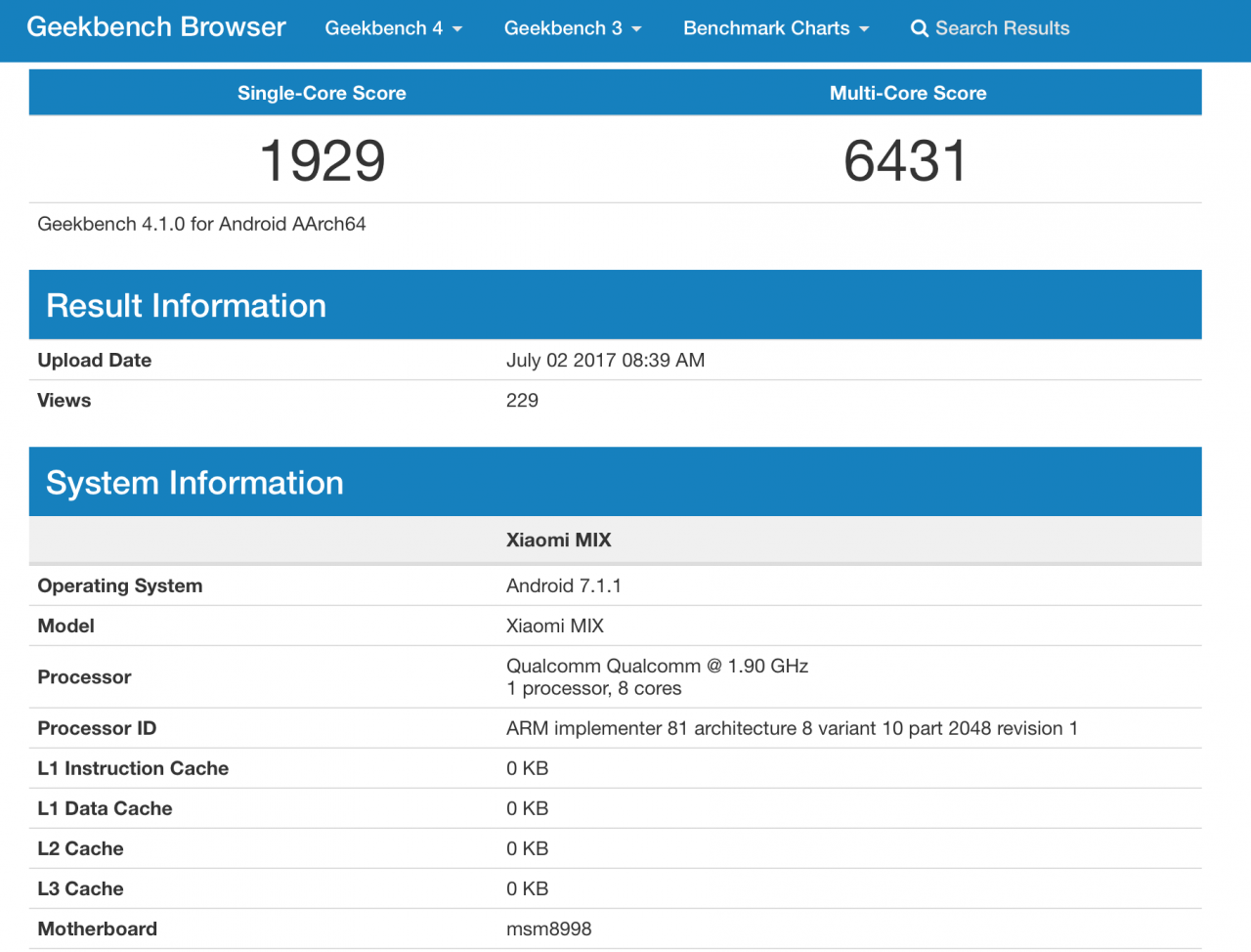Click the Geekbench Browser site title
This screenshot has width=1251, height=952.
[156, 27]
